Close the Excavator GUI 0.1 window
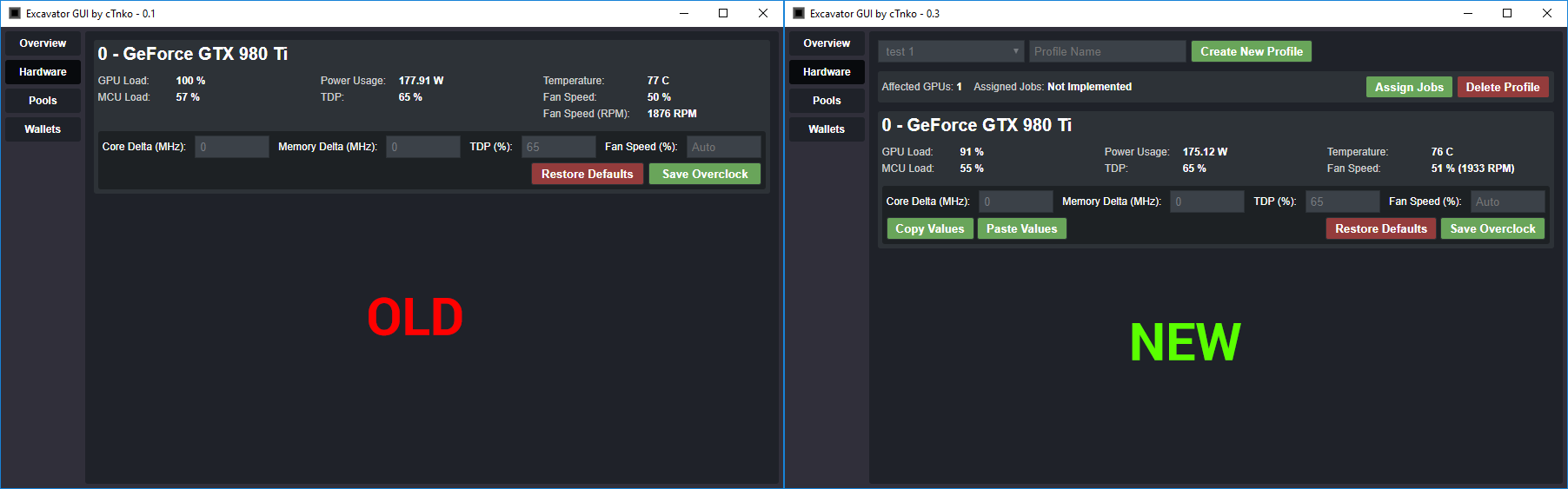 tap(763, 13)
